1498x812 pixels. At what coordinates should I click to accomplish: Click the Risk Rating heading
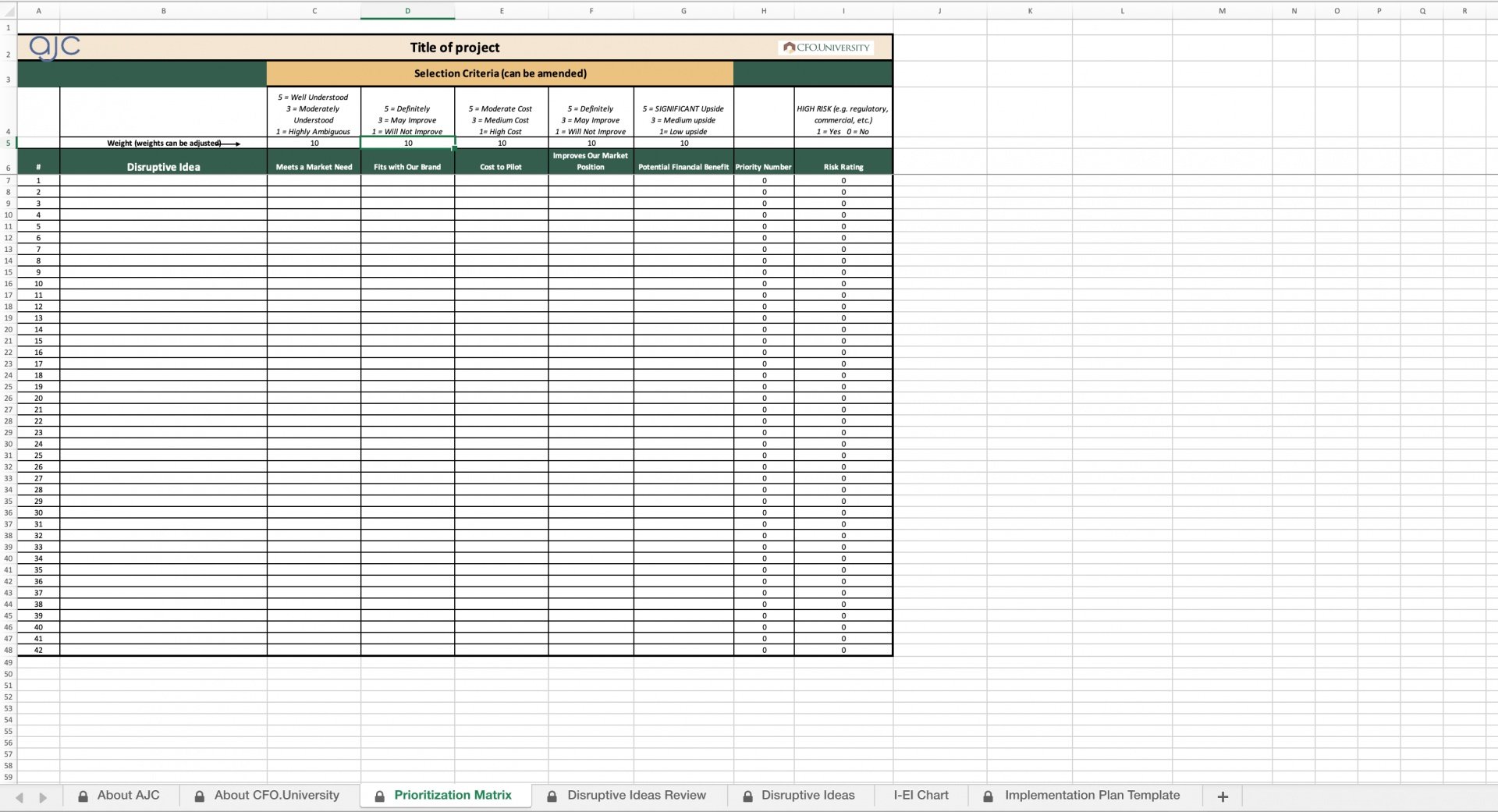[843, 161]
